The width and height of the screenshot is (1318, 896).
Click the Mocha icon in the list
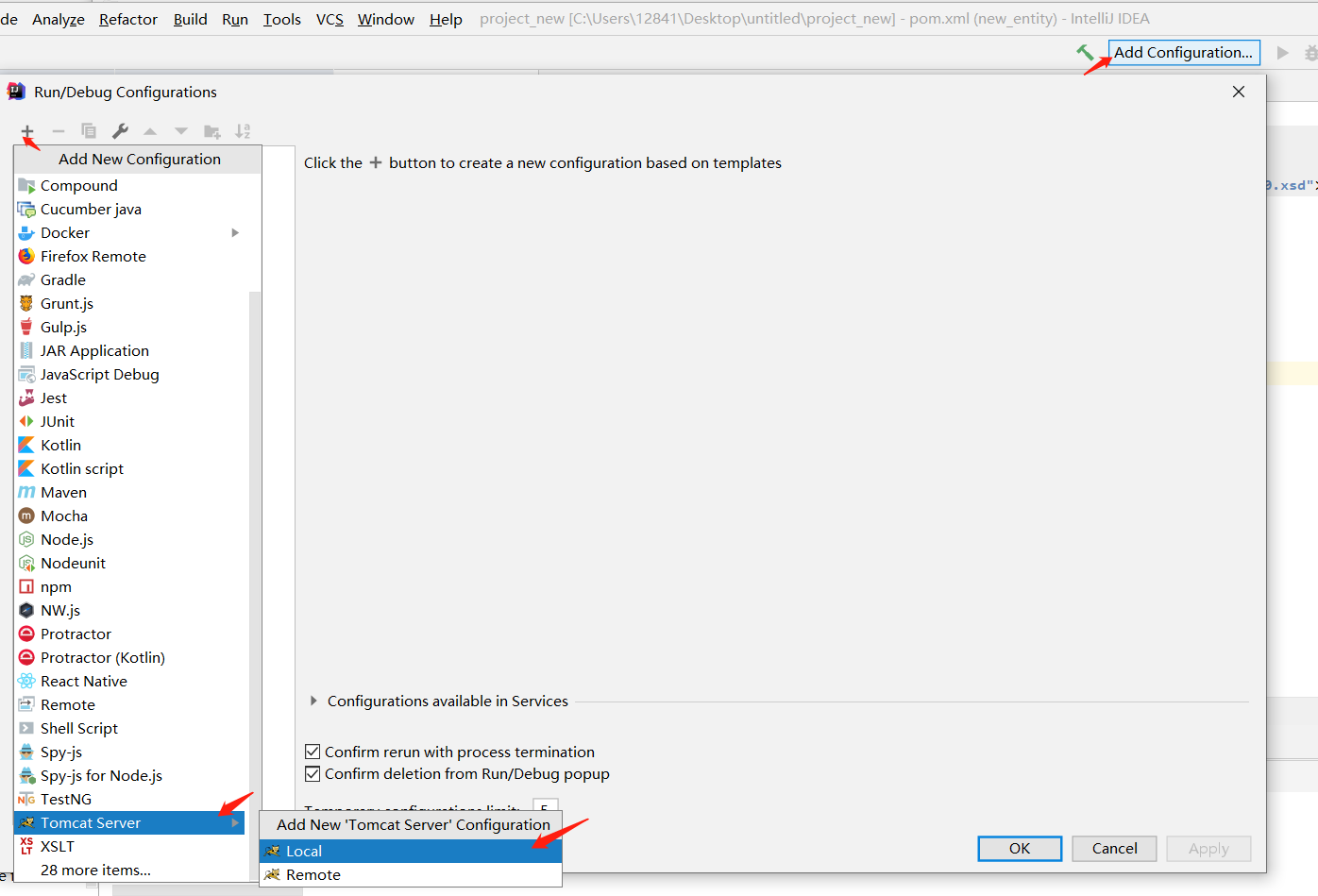click(x=26, y=516)
